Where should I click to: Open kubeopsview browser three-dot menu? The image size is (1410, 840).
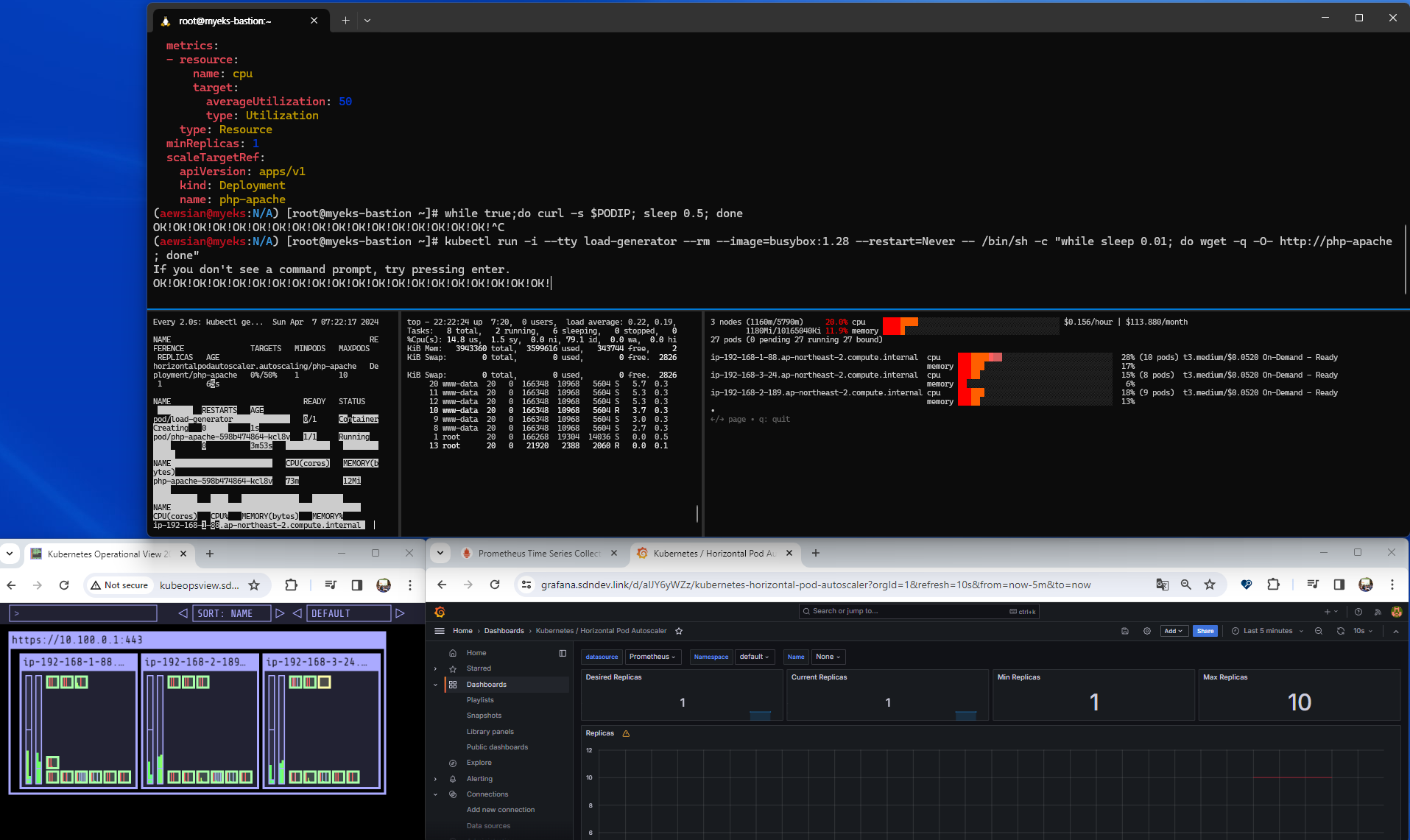[x=410, y=585]
